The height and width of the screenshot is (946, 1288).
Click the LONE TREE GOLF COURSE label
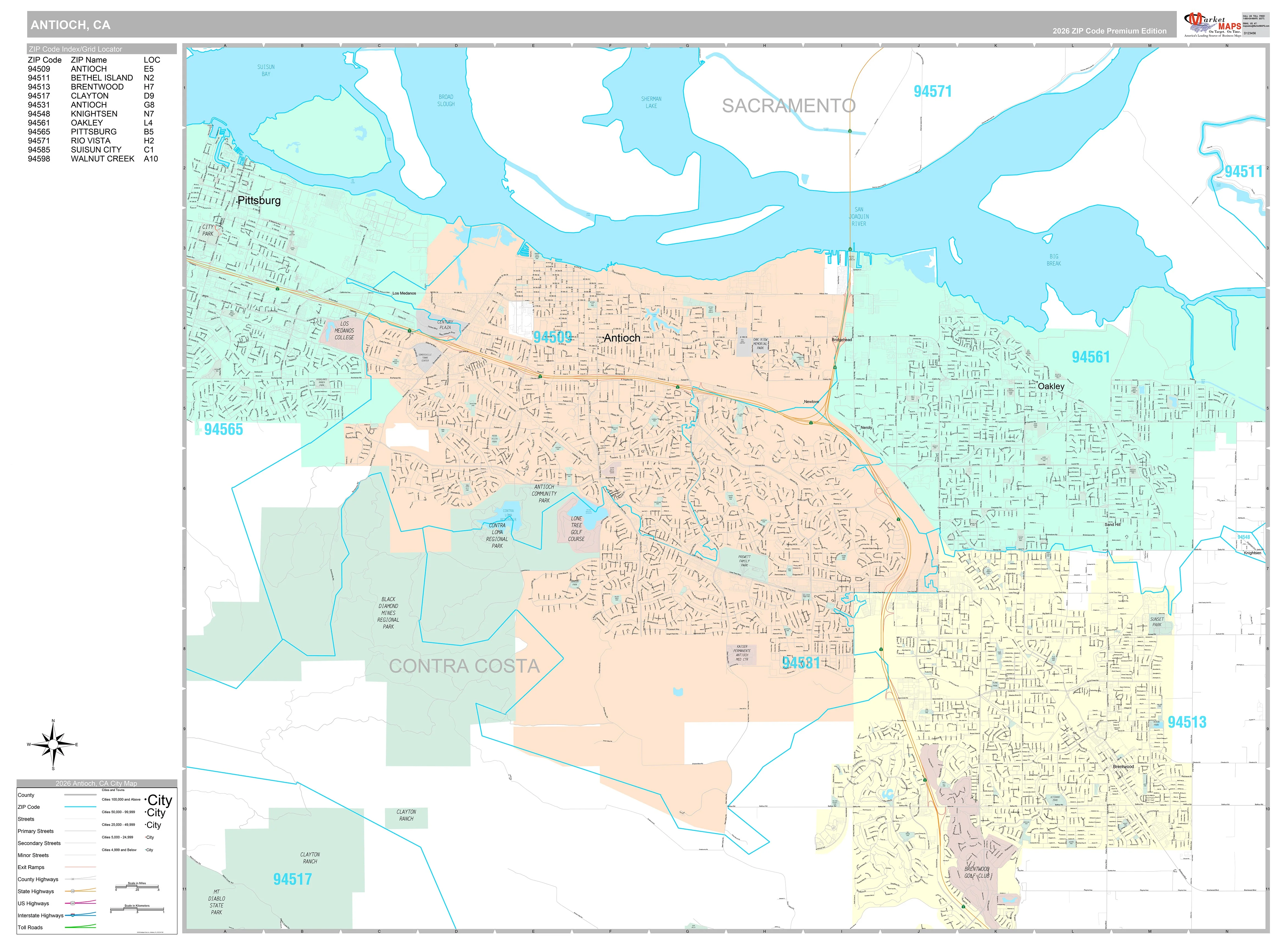click(x=576, y=529)
